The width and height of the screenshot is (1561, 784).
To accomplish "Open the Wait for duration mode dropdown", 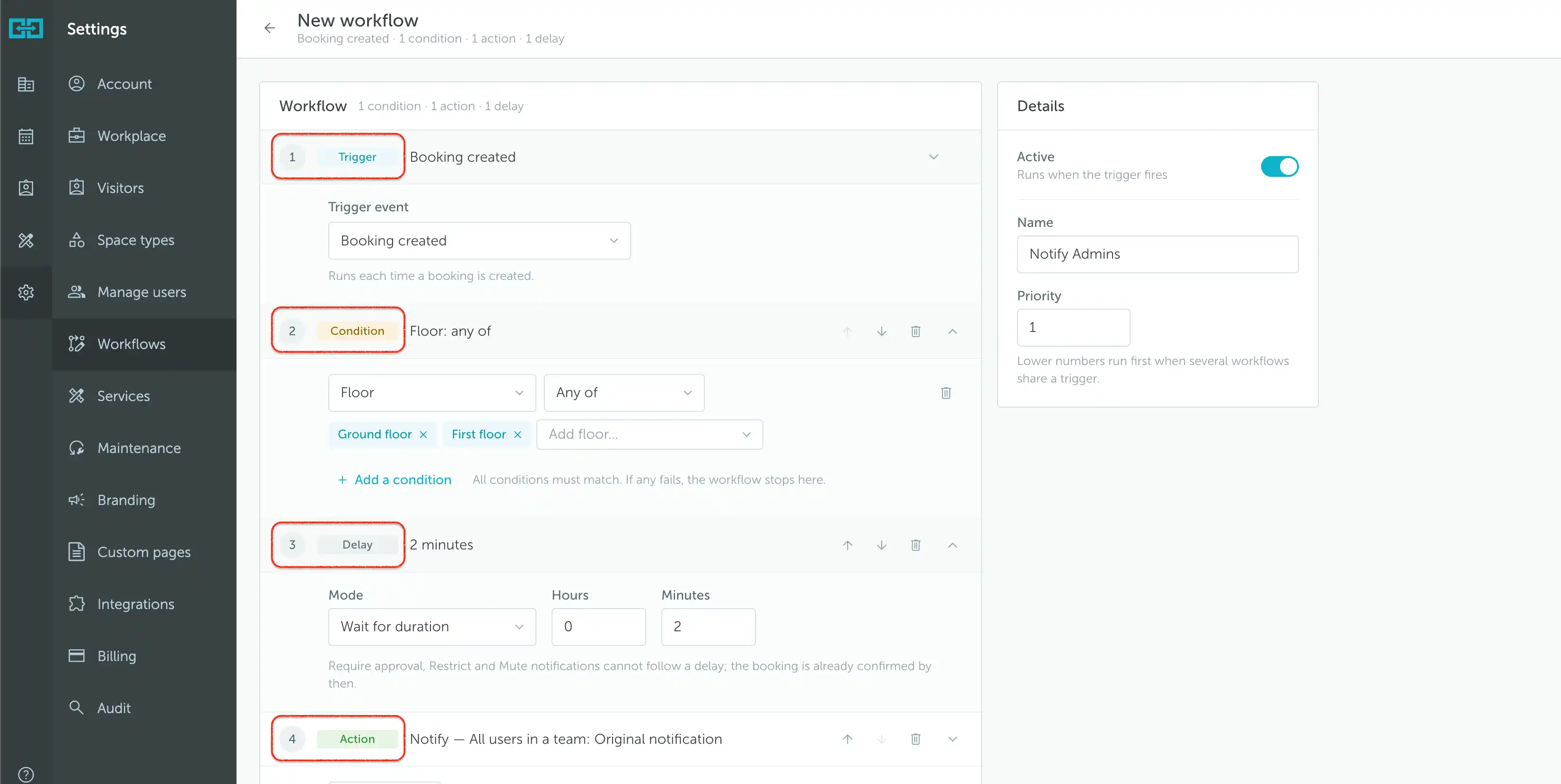I will [x=432, y=627].
